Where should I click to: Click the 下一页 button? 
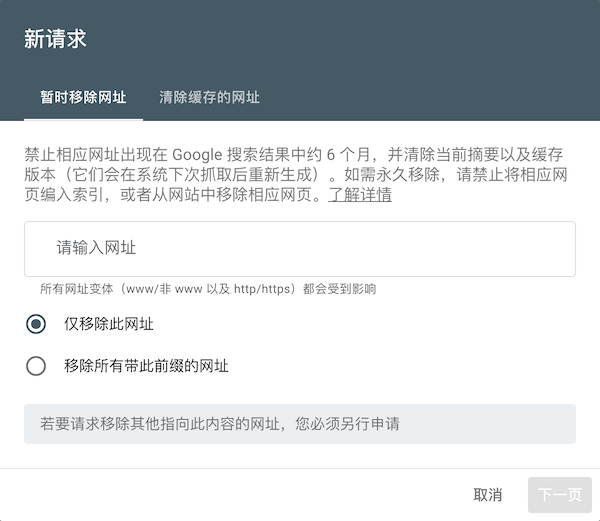click(x=559, y=495)
